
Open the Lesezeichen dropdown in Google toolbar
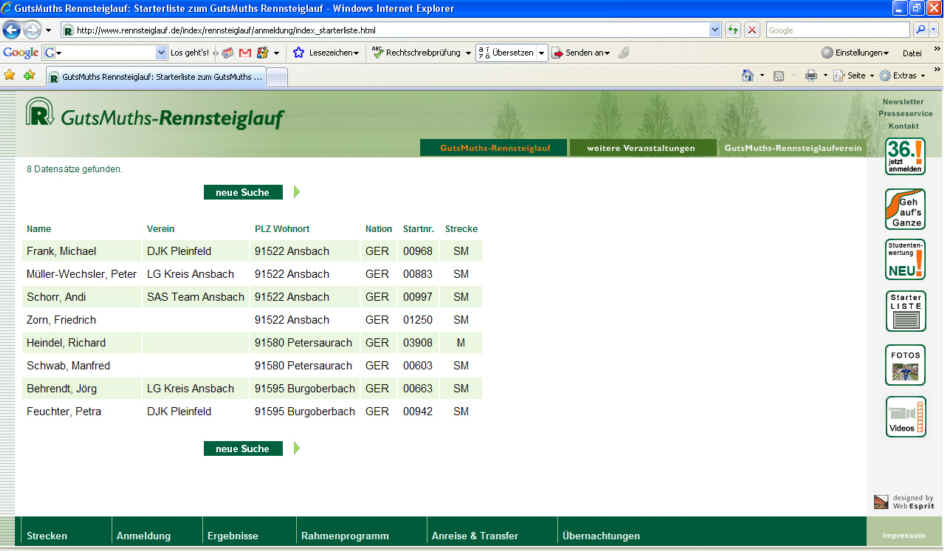(x=326, y=53)
